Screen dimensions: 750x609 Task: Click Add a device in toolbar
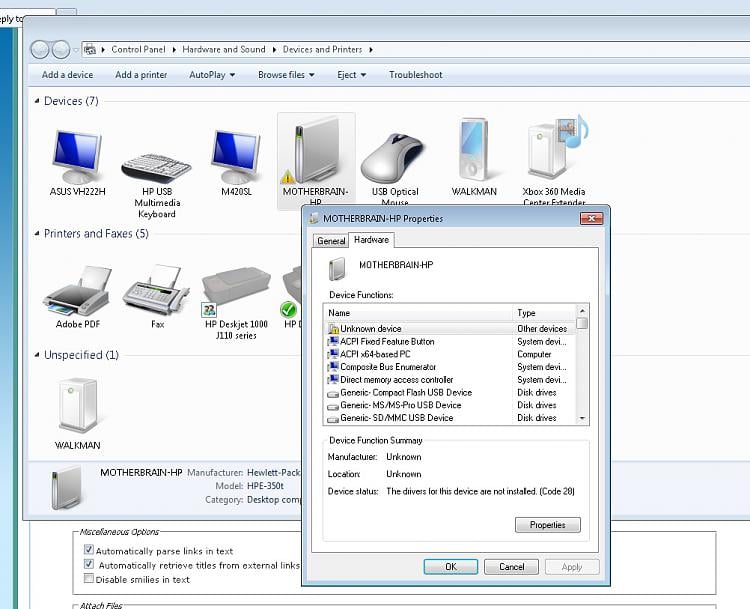tap(67, 75)
